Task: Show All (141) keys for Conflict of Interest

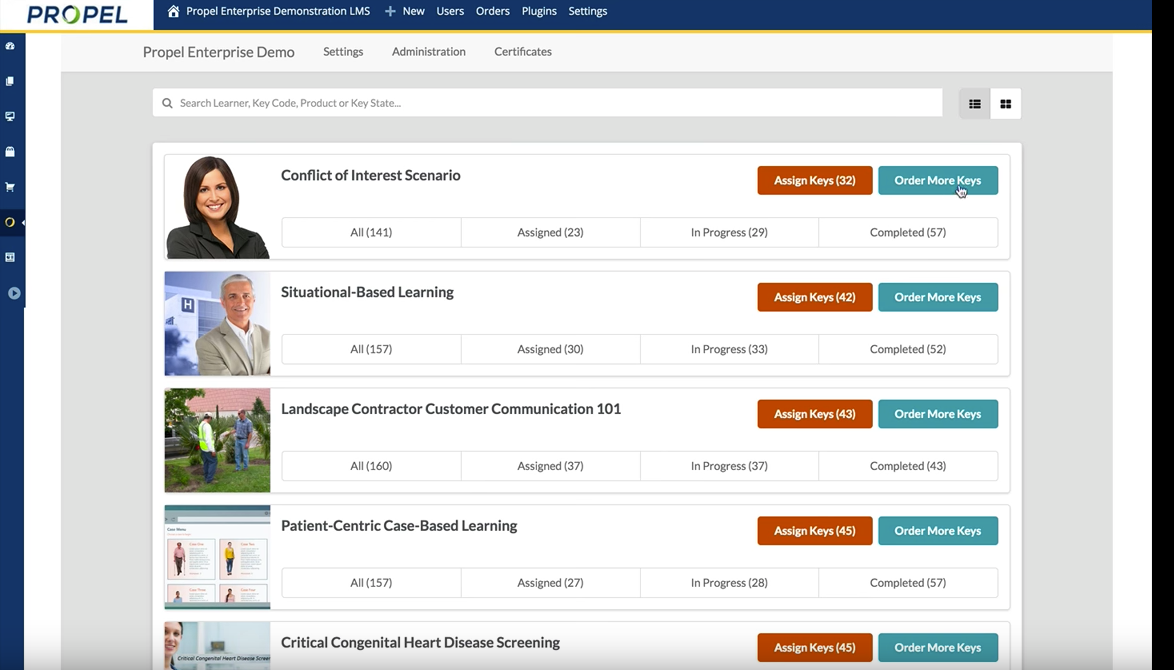Action: pyautogui.click(x=371, y=232)
